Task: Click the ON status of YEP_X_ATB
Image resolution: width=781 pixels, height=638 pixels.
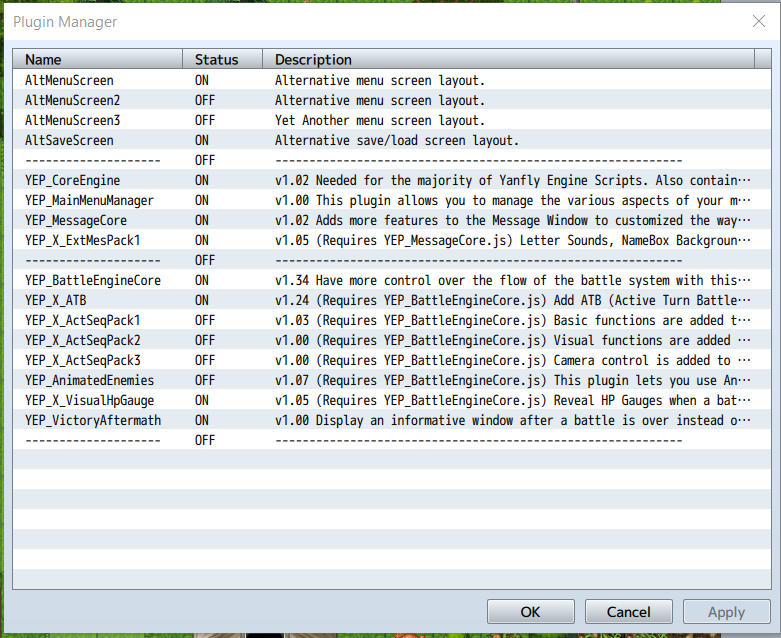Action: pyautogui.click(x=202, y=300)
